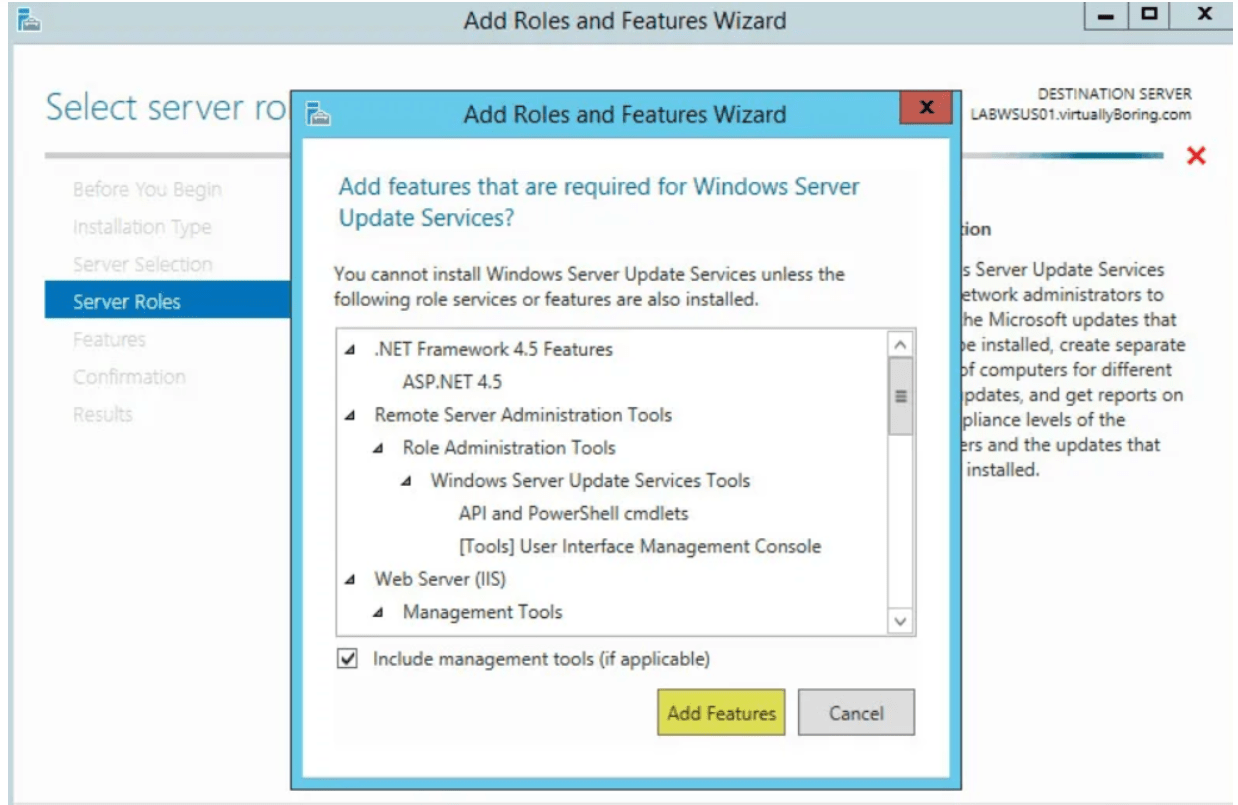Collapse Web Server (IIS) node
The height and width of the screenshot is (805, 1238).
tap(350, 579)
